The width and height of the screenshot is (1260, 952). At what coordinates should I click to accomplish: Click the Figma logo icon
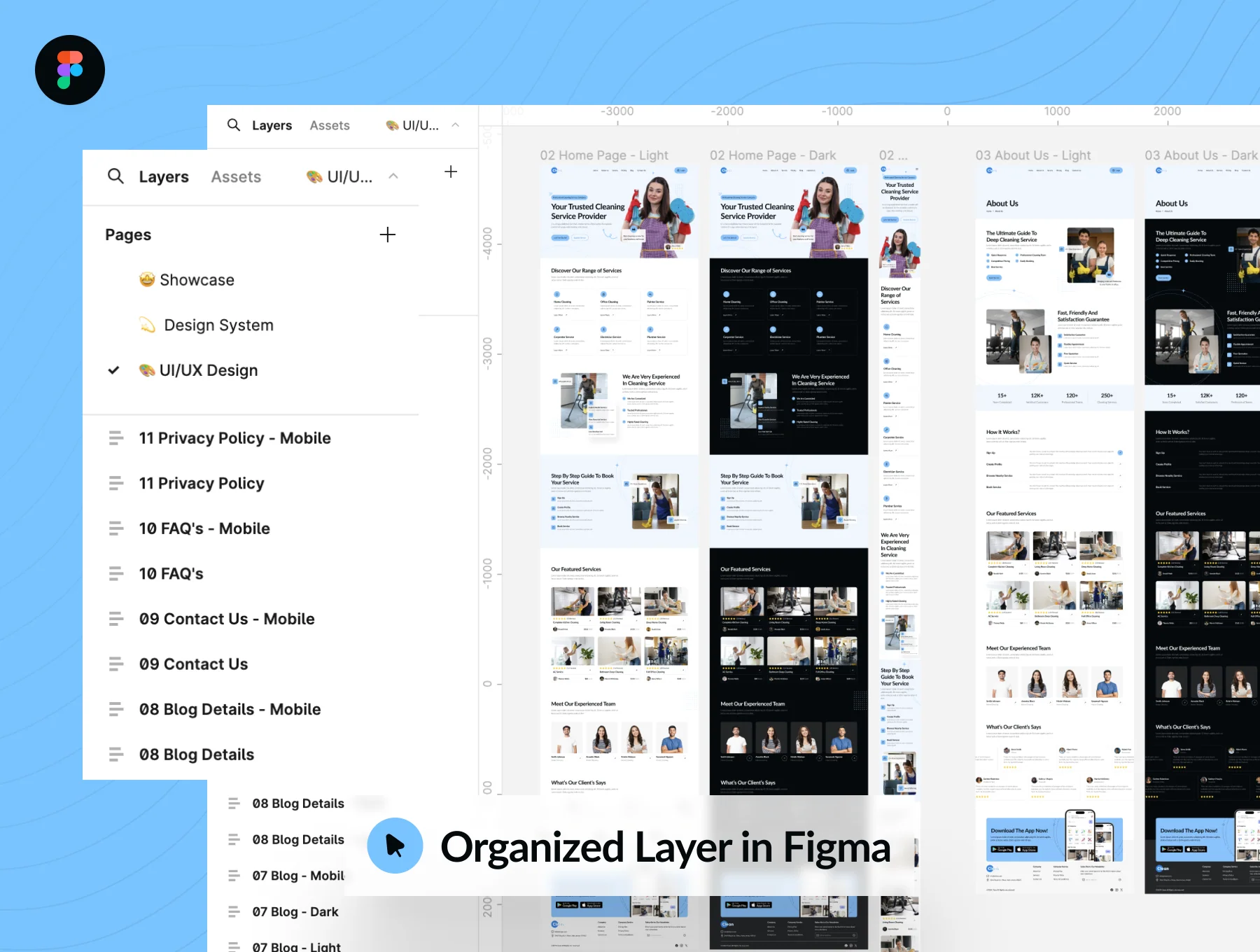pos(70,70)
